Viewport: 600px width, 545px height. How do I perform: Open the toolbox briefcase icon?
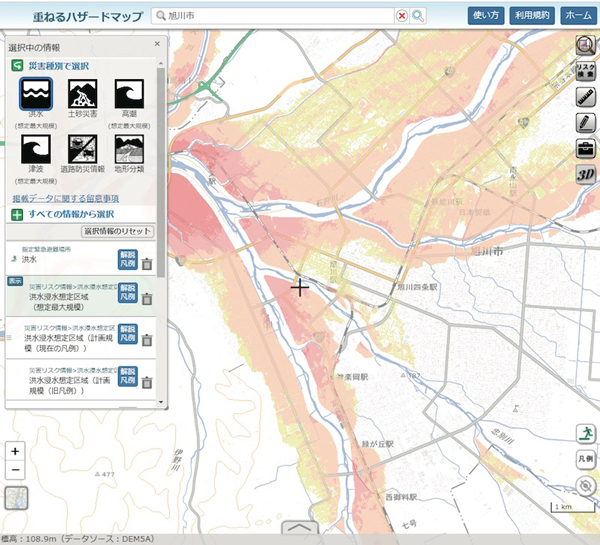click(586, 148)
